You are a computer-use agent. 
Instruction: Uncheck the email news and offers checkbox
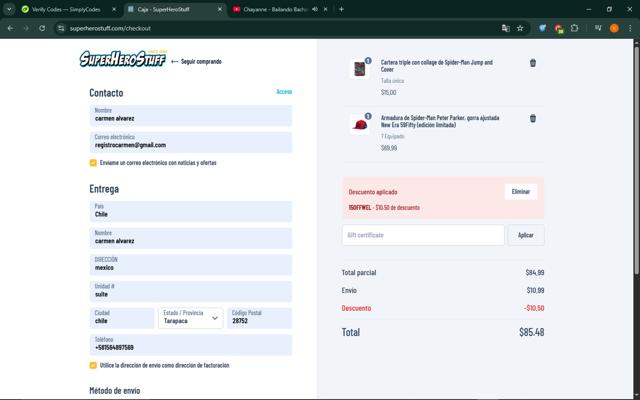click(x=93, y=163)
